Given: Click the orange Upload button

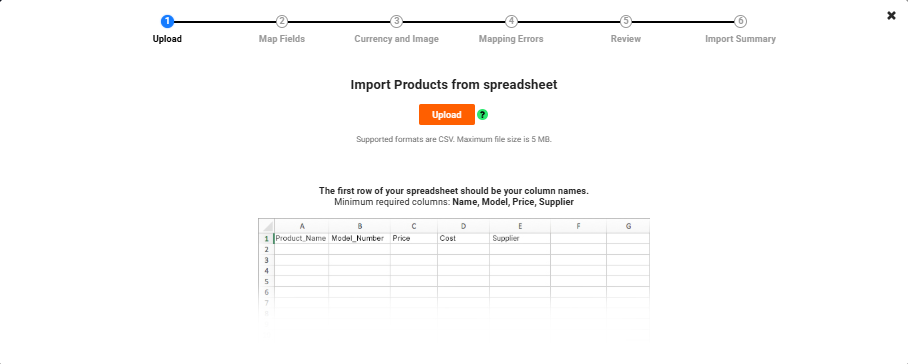Looking at the screenshot, I should pyautogui.click(x=446, y=115).
